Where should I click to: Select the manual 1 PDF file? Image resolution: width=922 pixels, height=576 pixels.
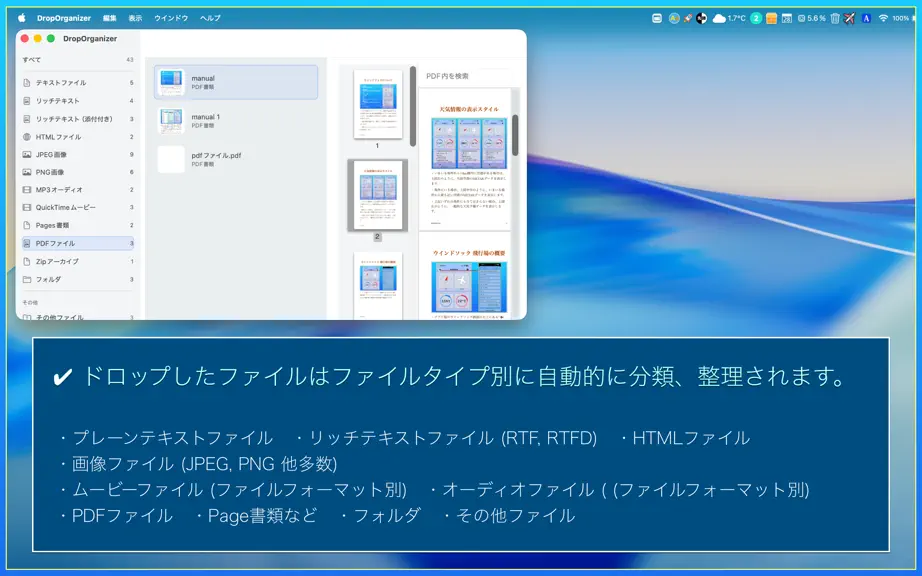pos(236,121)
